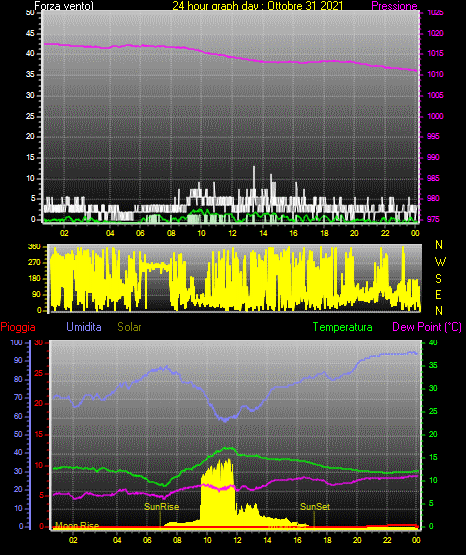The width and height of the screenshot is (466, 555).
Task: Click the 'Moon Rise' marker label
Action: point(77,525)
